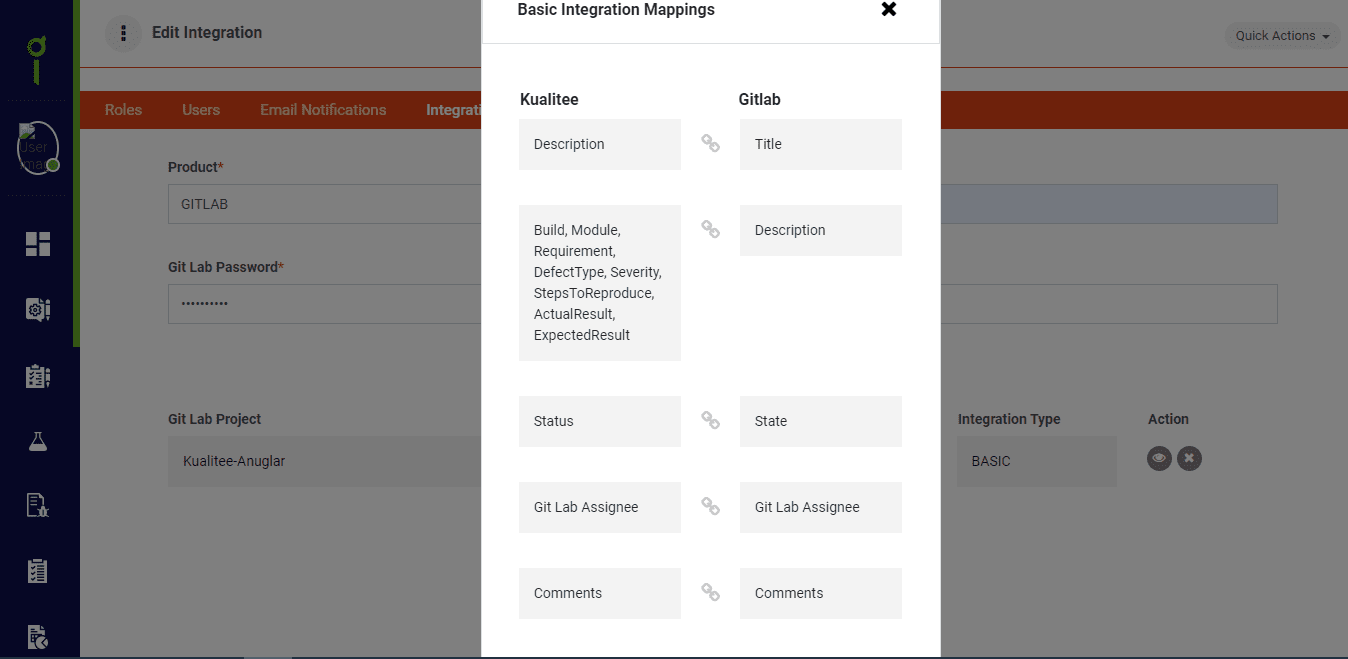Switch to the Users tab

pos(201,110)
